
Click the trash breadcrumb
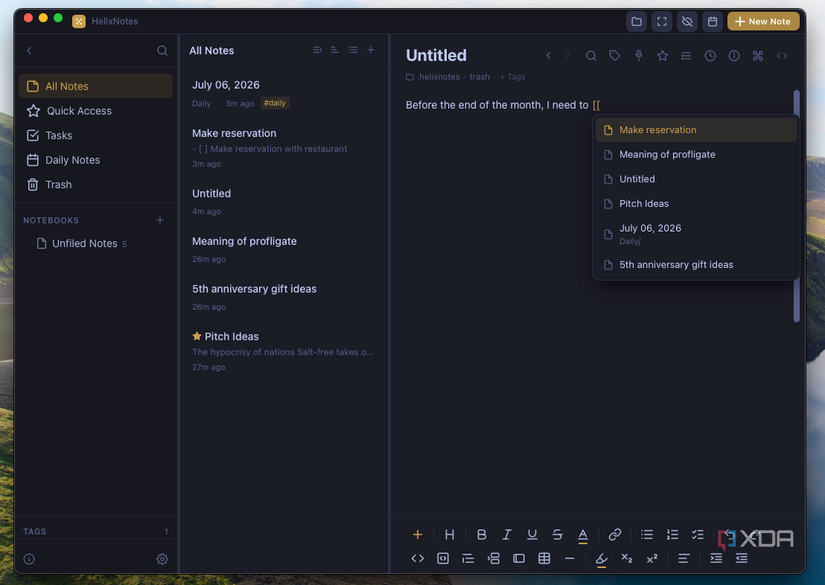(479, 77)
